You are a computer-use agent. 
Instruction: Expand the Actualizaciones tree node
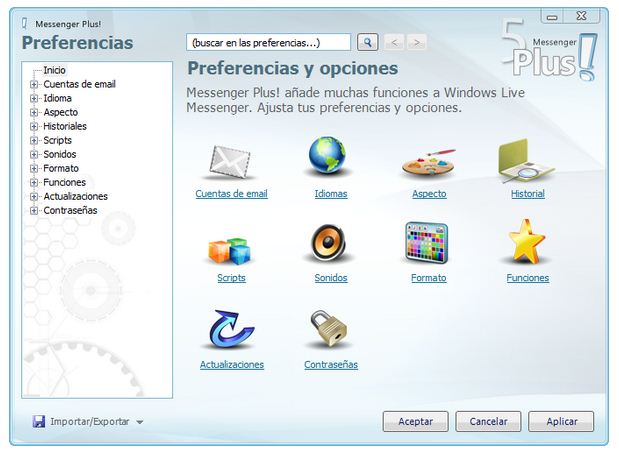[x=34, y=197]
